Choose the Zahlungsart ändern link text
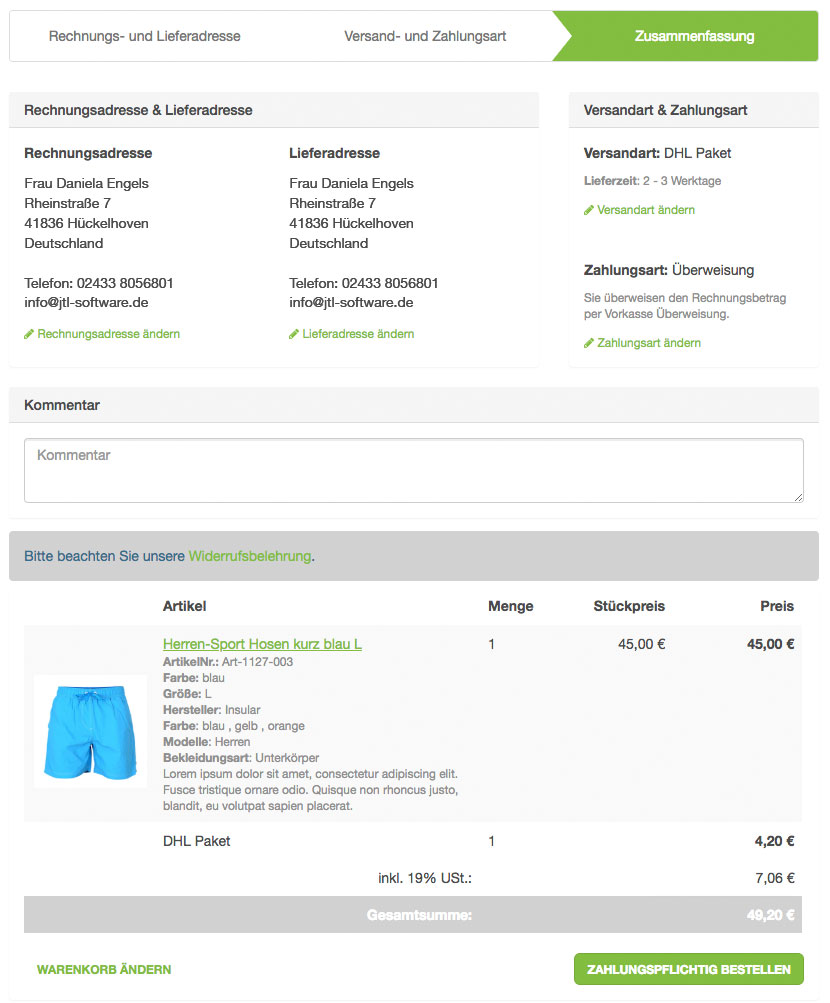The width and height of the screenshot is (830, 1003). click(649, 343)
